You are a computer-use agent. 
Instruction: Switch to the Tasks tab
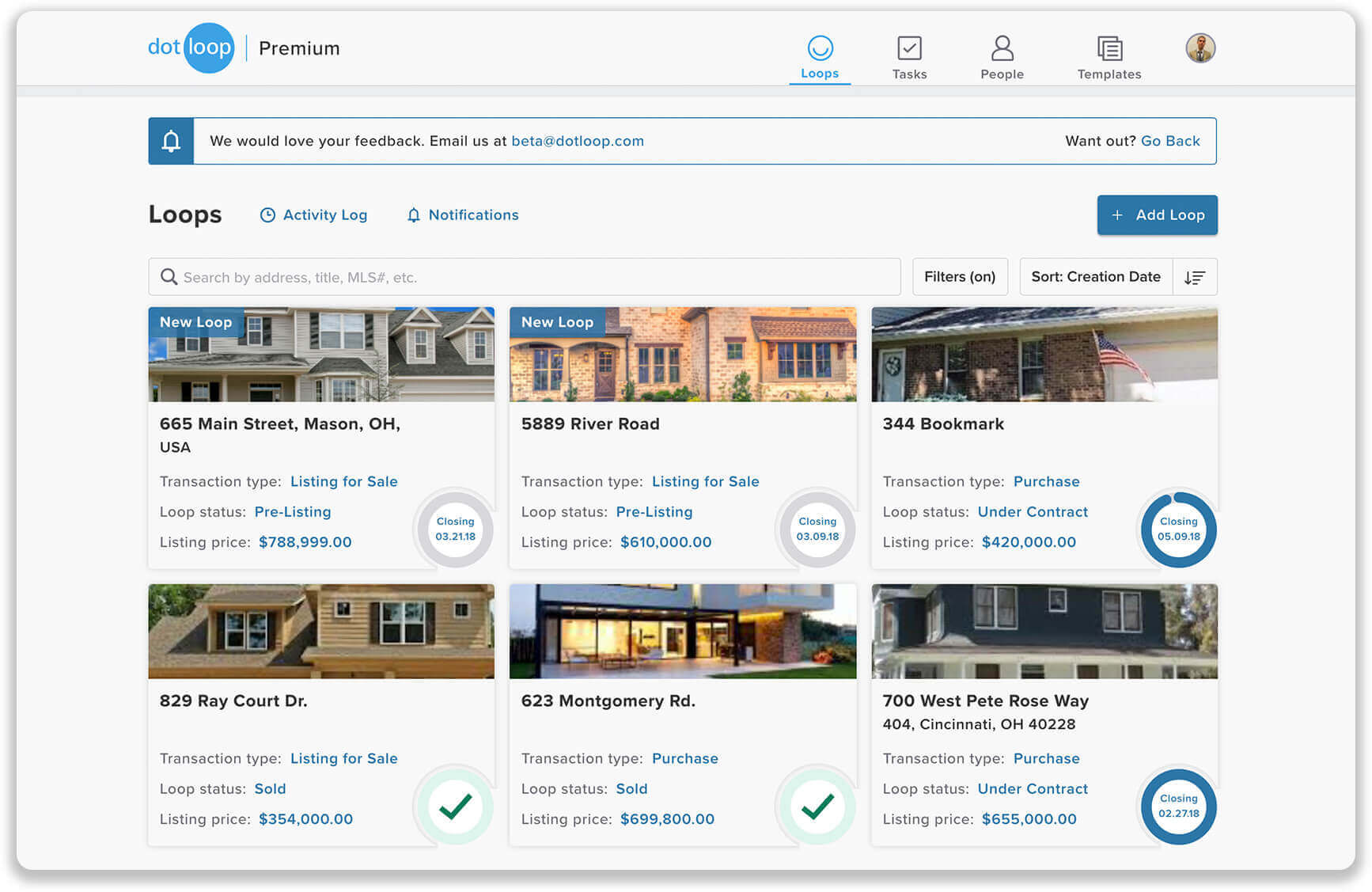pyautogui.click(x=910, y=73)
